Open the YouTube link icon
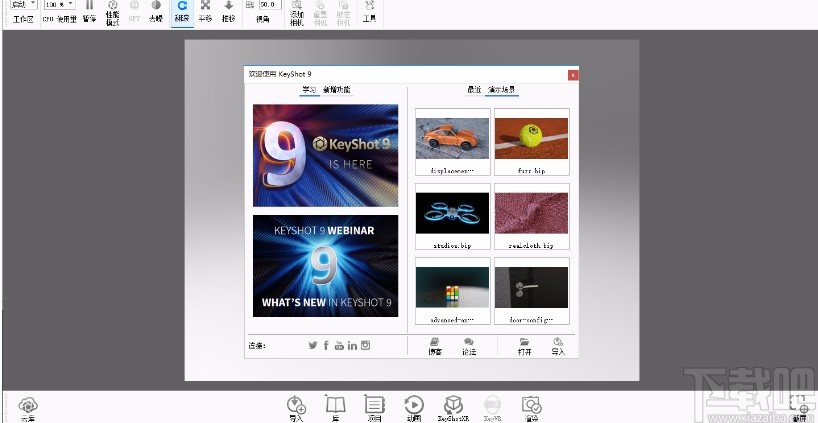Screen dimensions: 818x423 pyautogui.click(x=339, y=345)
